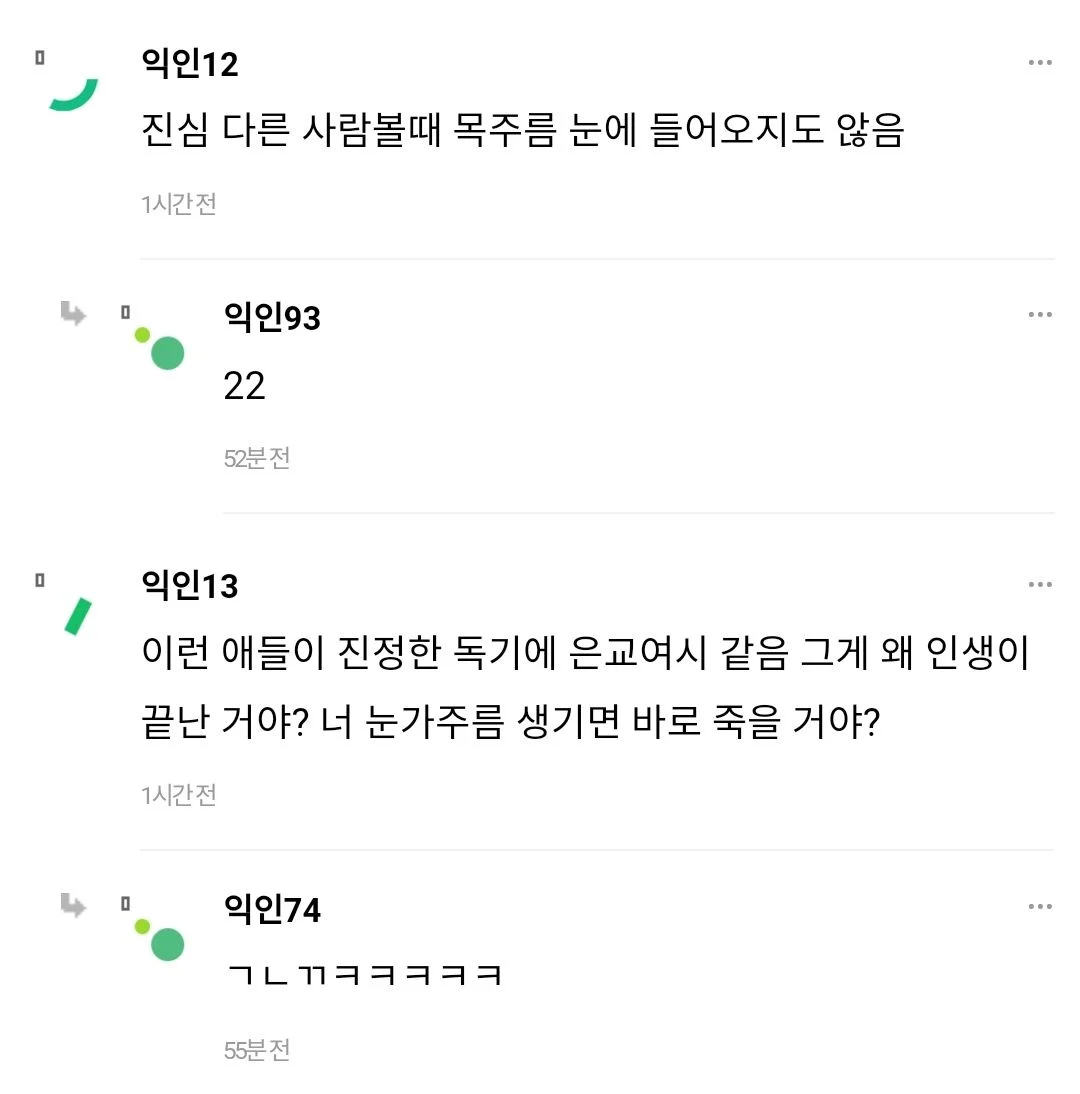
Task: Click the reply arrow icon before 익인93
Action: click(73, 314)
